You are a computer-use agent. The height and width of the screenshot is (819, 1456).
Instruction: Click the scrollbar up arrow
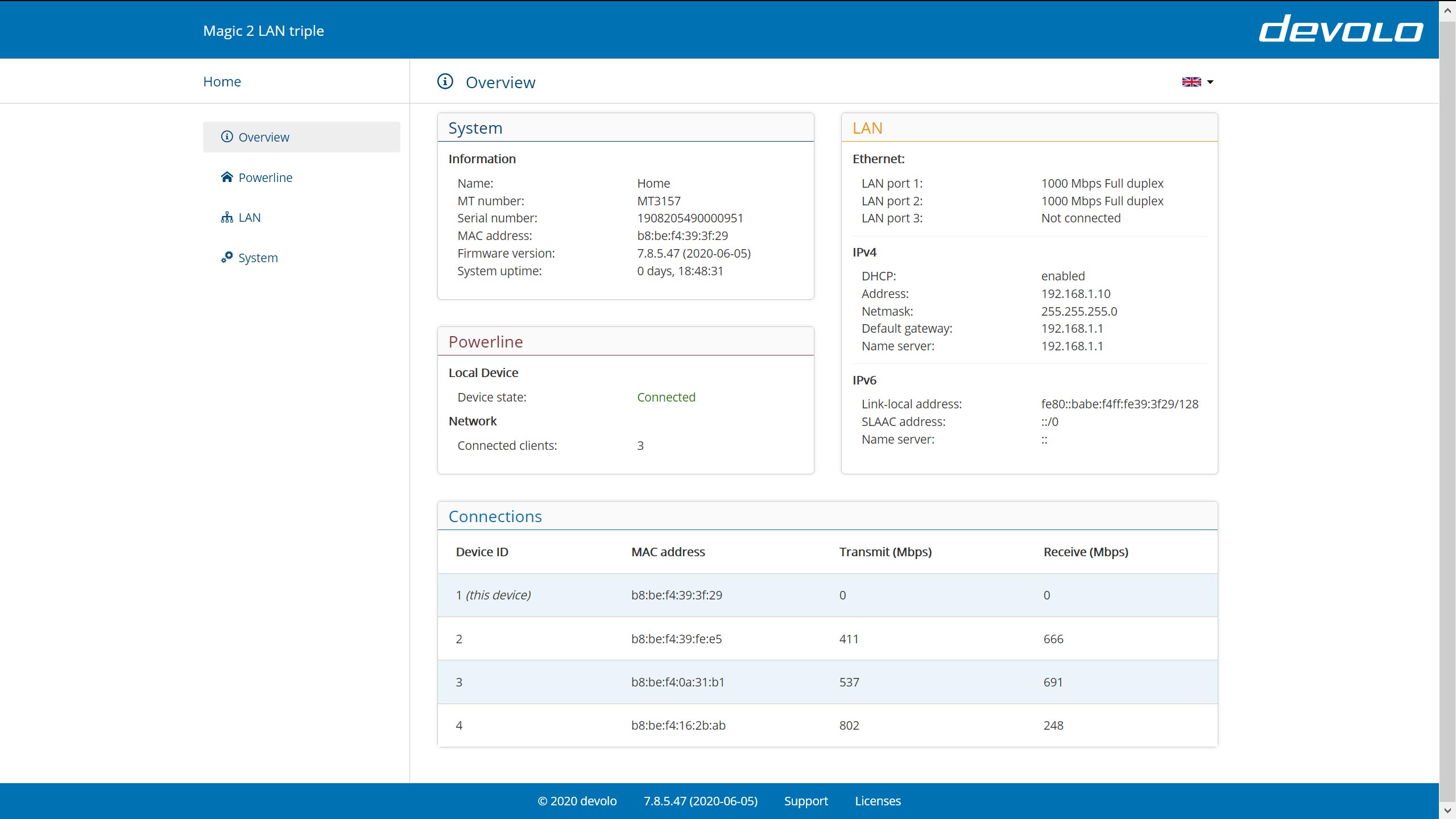(1447, 11)
